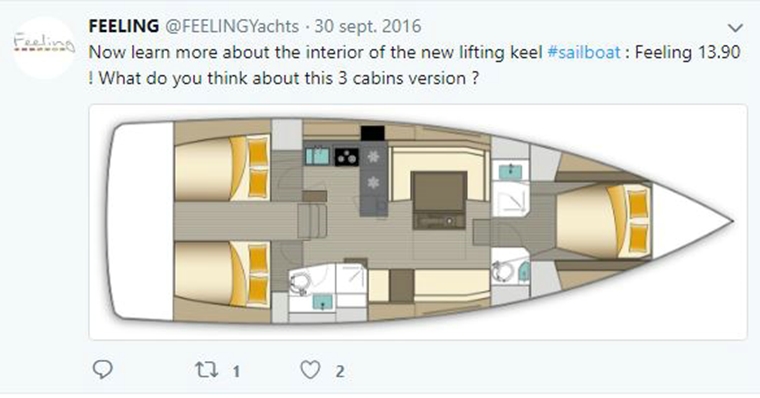Image resolution: width=760 pixels, height=398 pixels.
Task: Click the fridge snowflake symbols in the galley
Action: (x=373, y=170)
